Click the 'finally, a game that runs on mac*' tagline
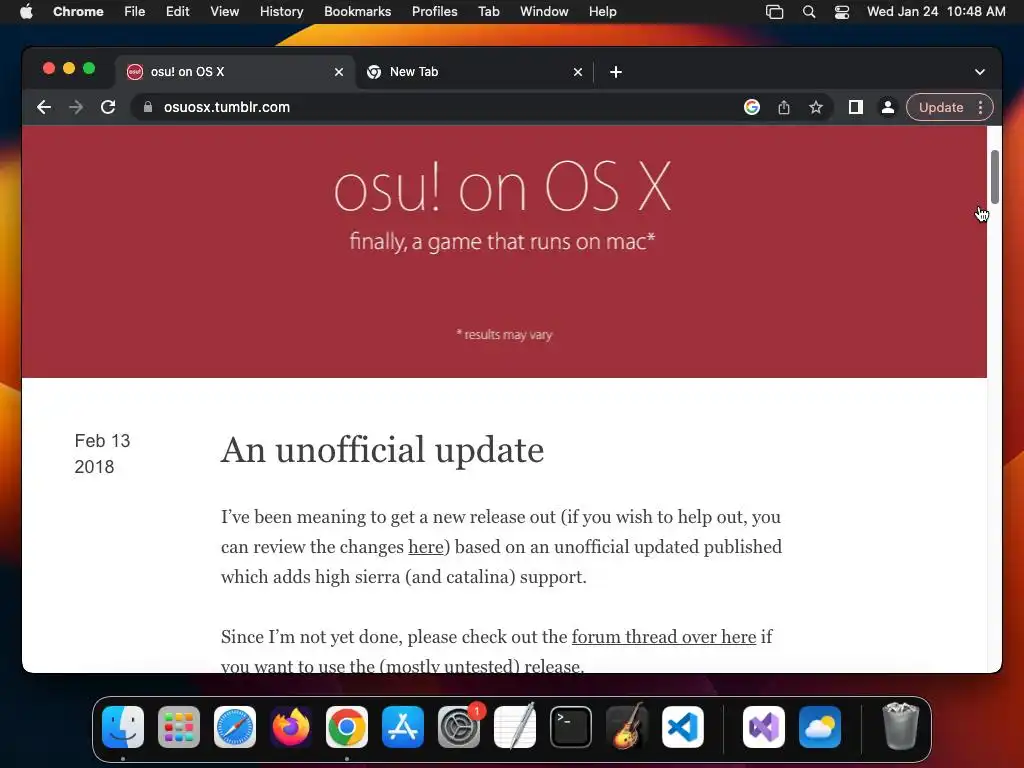This screenshot has height=768, width=1024. click(x=502, y=242)
